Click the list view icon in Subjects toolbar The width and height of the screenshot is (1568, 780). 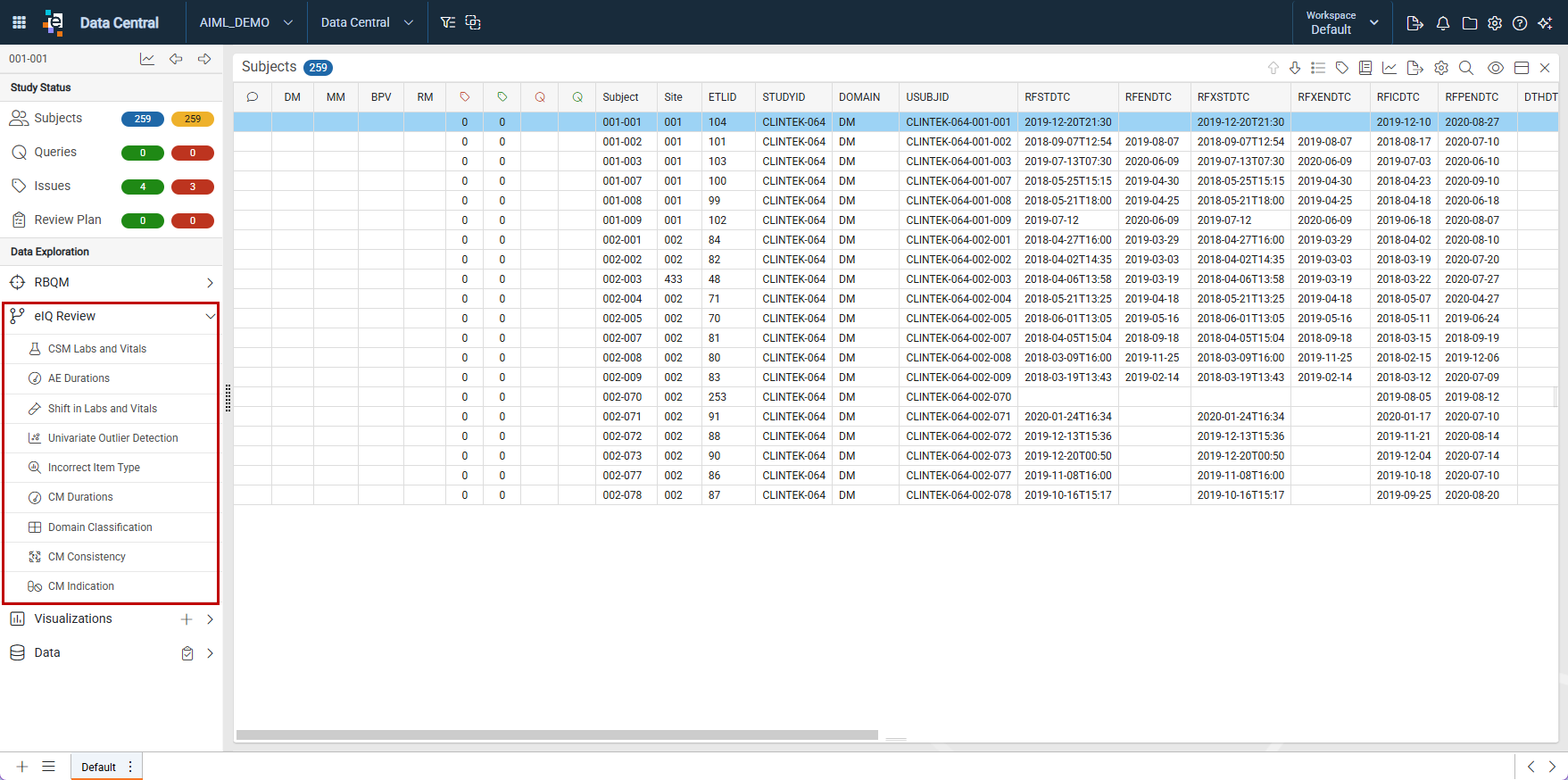(1318, 68)
